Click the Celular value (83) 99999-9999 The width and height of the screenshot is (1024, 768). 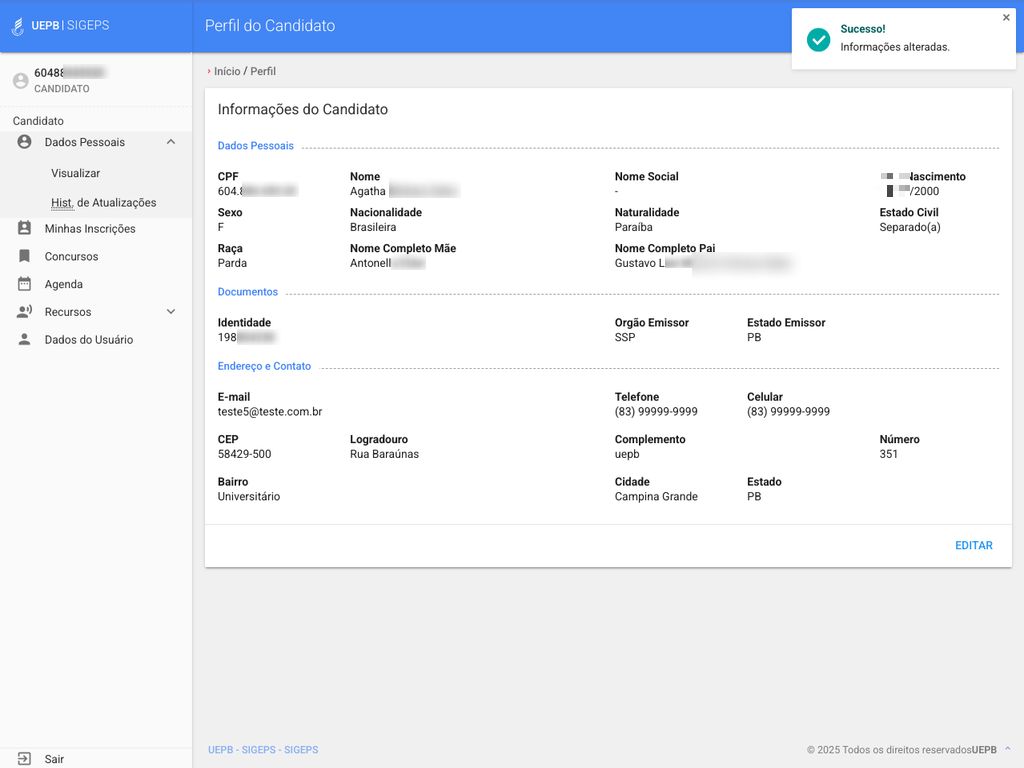click(788, 411)
